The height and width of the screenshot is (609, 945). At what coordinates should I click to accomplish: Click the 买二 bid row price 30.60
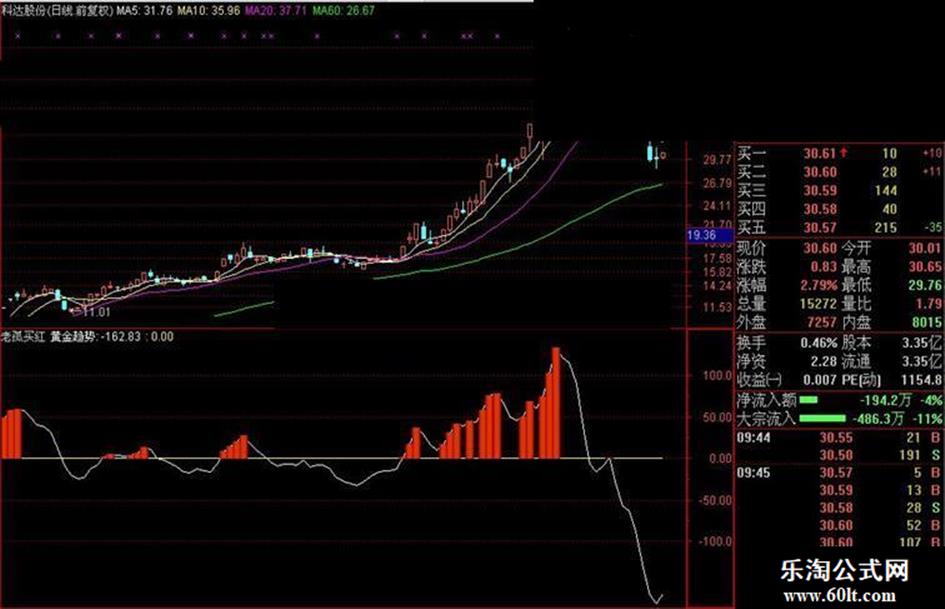pyautogui.click(x=820, y=172)
